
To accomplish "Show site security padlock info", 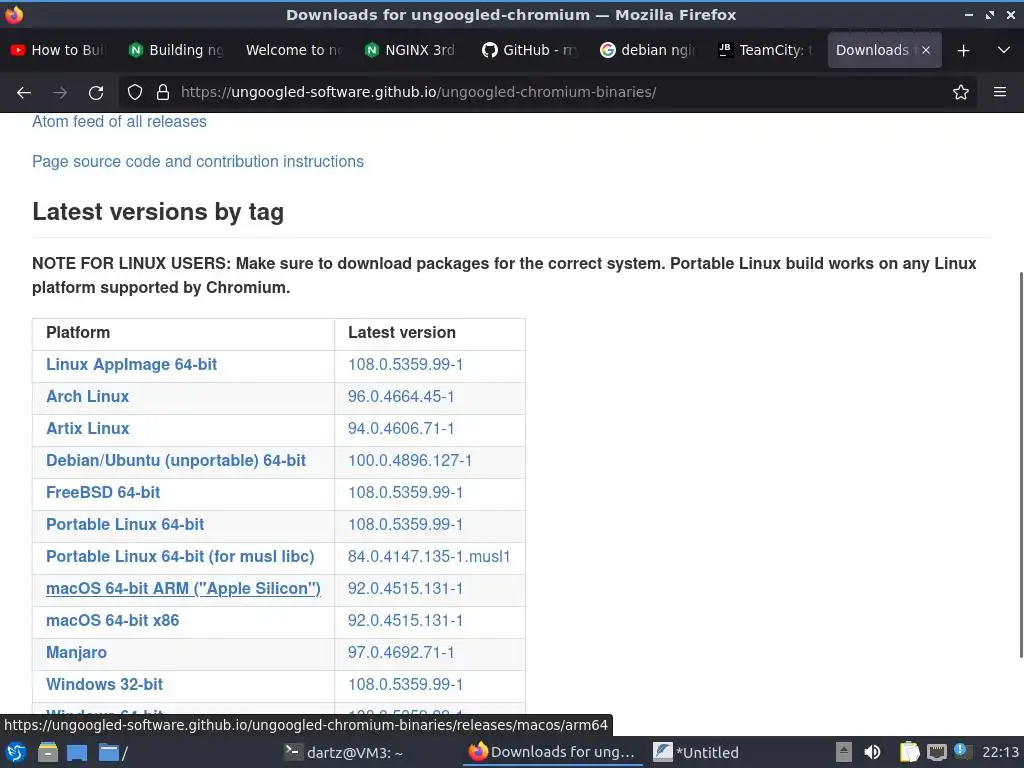I will tap(163, 92).
